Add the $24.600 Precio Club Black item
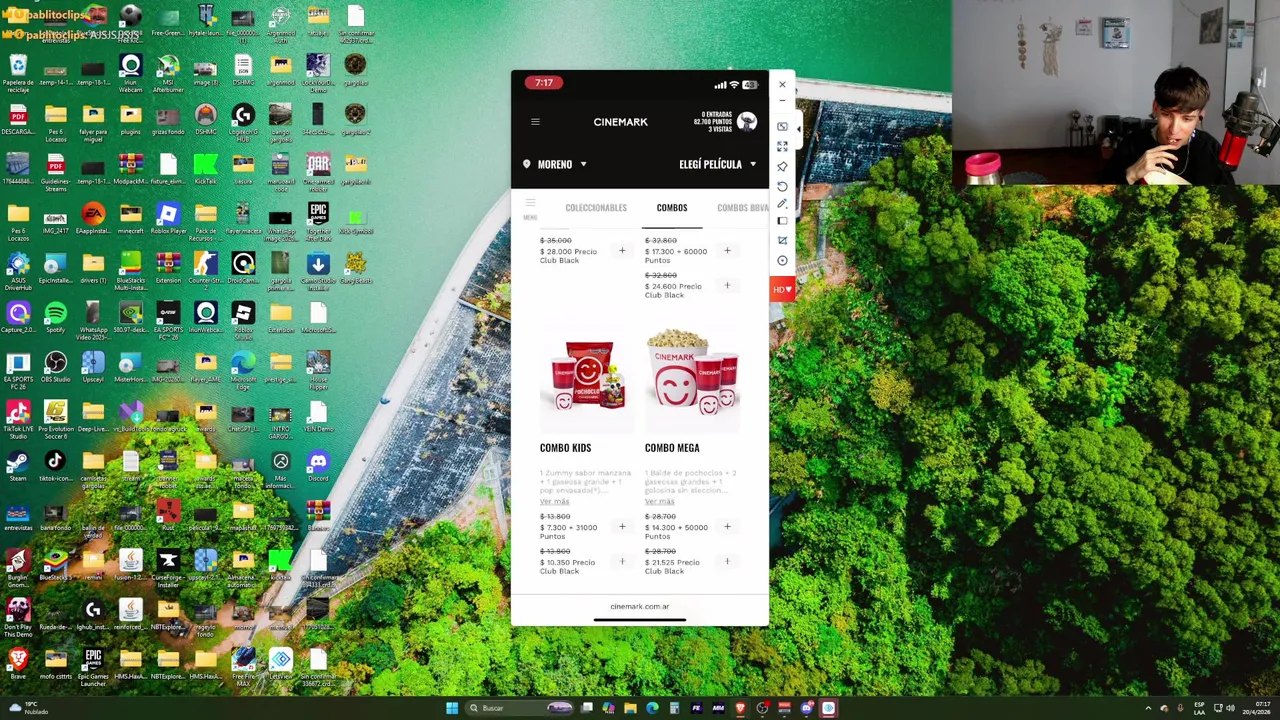1280x720 pixels. (727, 285)
